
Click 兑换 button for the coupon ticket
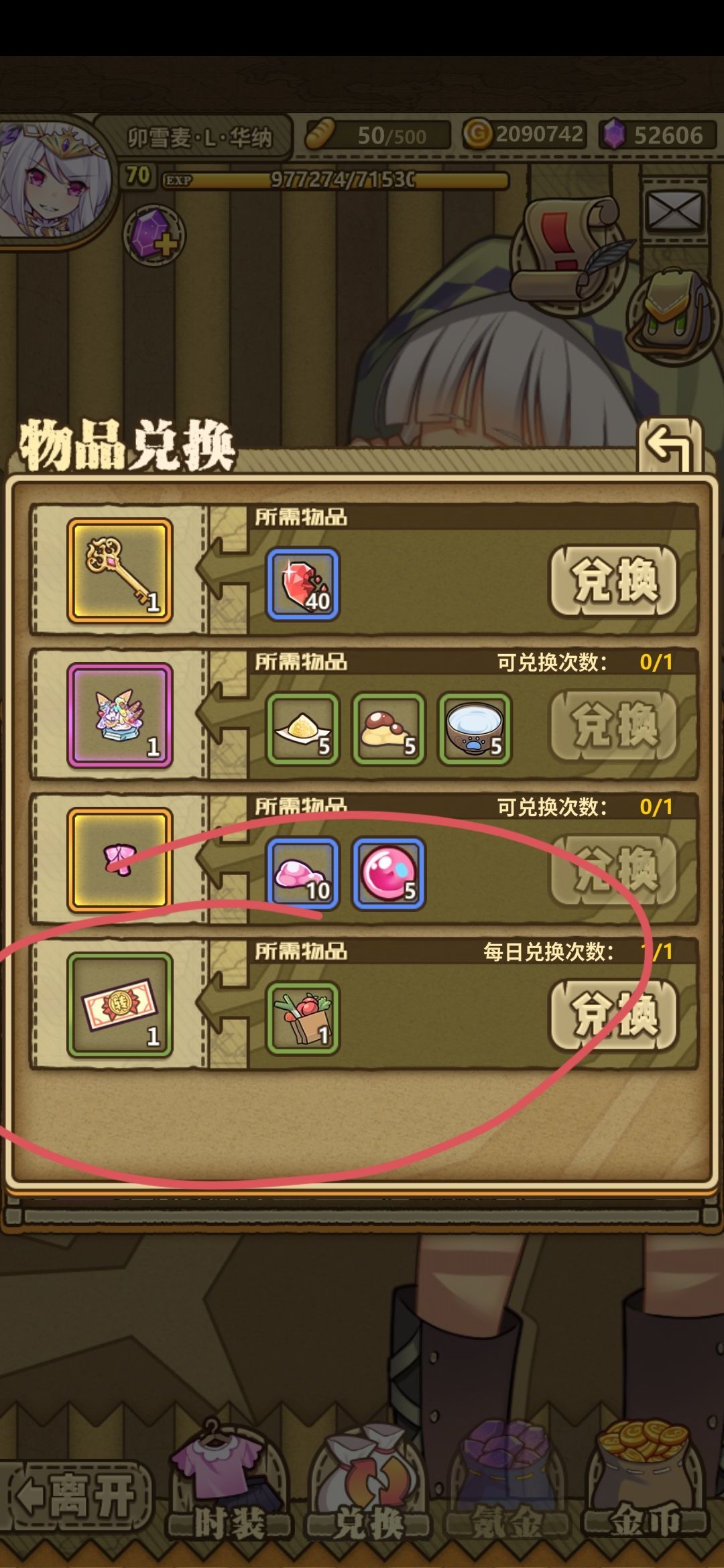click(x=614, y=1016)
